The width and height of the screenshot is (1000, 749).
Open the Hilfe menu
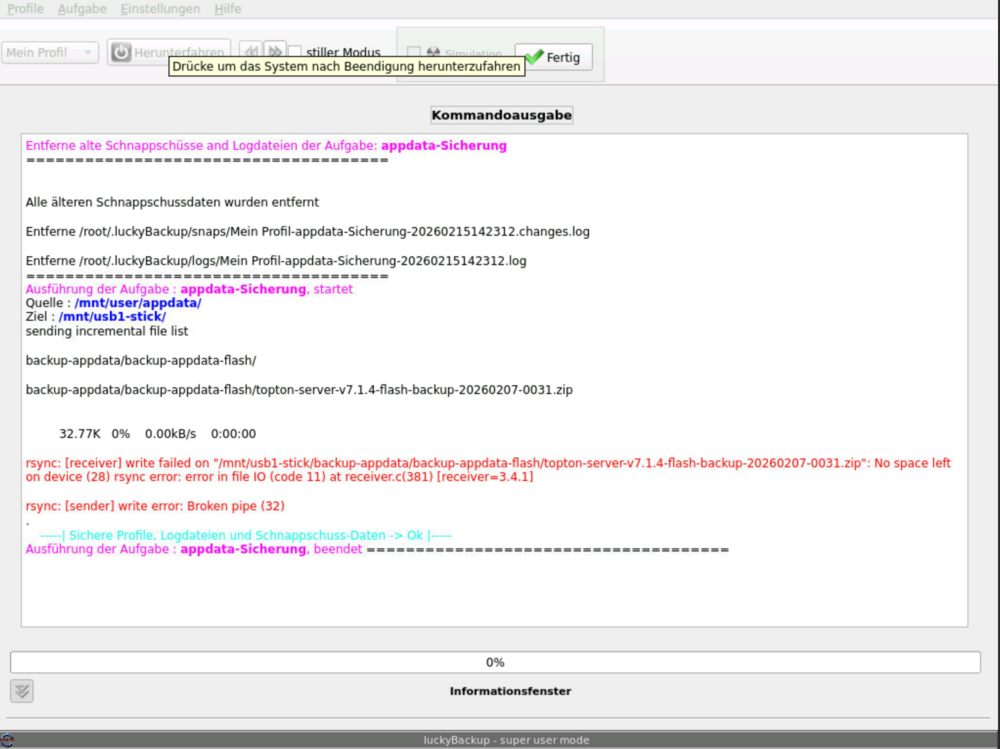(x=228, y=9)
